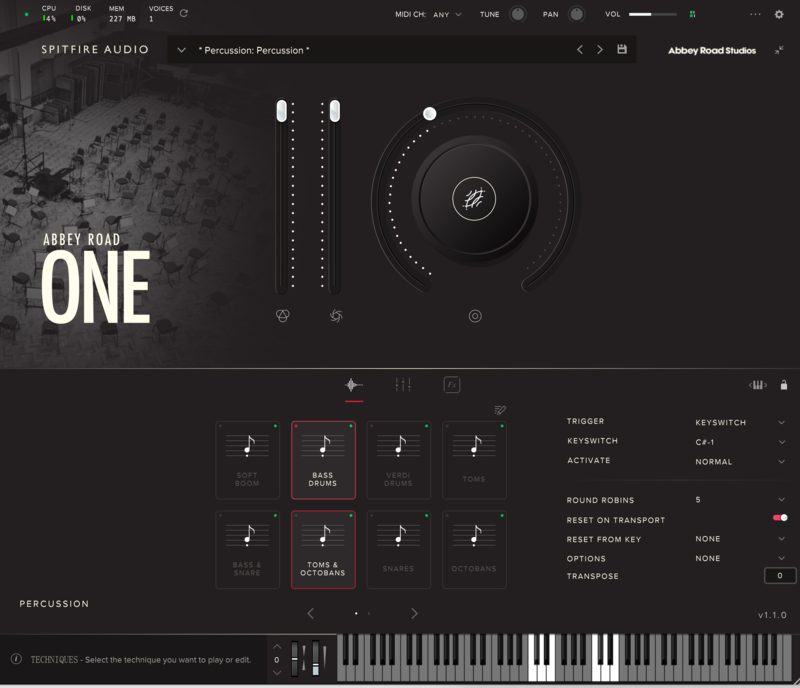
Task: Select the Bass Drums technique
Action: point(323,460)
